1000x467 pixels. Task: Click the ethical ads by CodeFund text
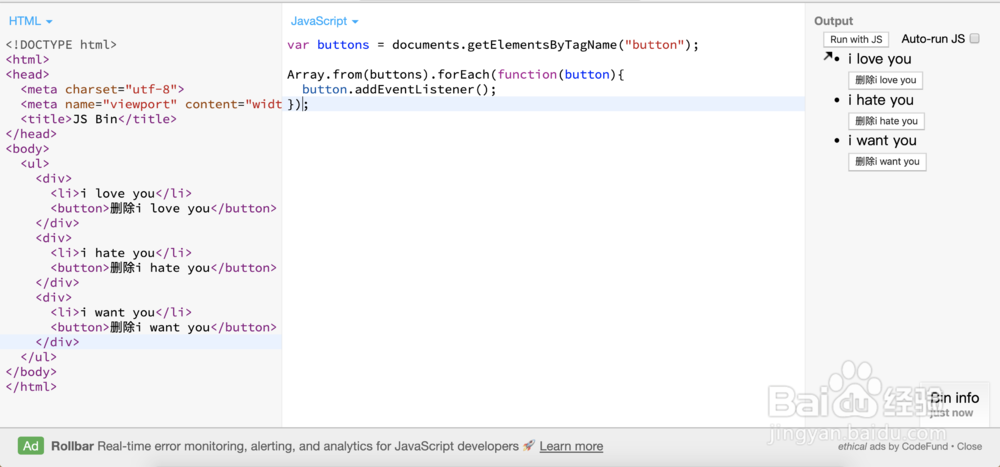click(x=895, y=447)
